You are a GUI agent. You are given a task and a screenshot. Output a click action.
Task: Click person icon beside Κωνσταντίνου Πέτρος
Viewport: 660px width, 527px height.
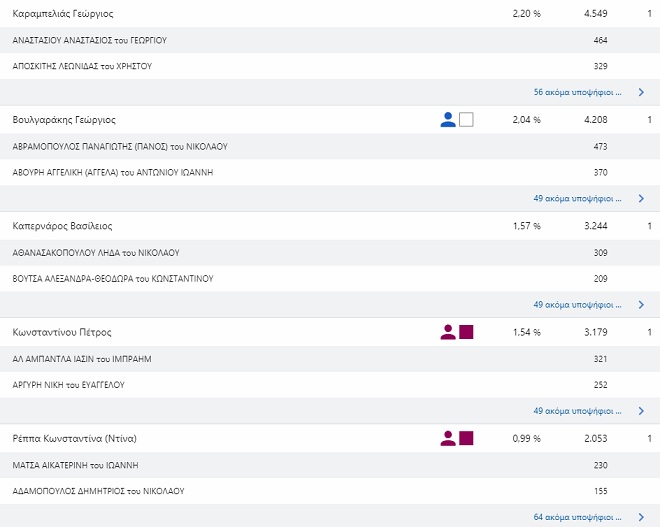coord(448,332)
